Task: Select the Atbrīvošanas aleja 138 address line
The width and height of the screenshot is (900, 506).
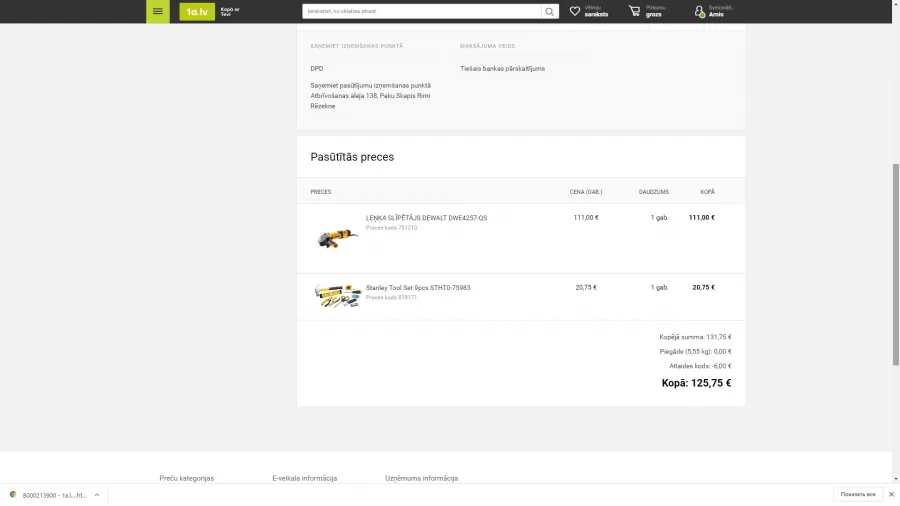Action: tap(370, 96)
